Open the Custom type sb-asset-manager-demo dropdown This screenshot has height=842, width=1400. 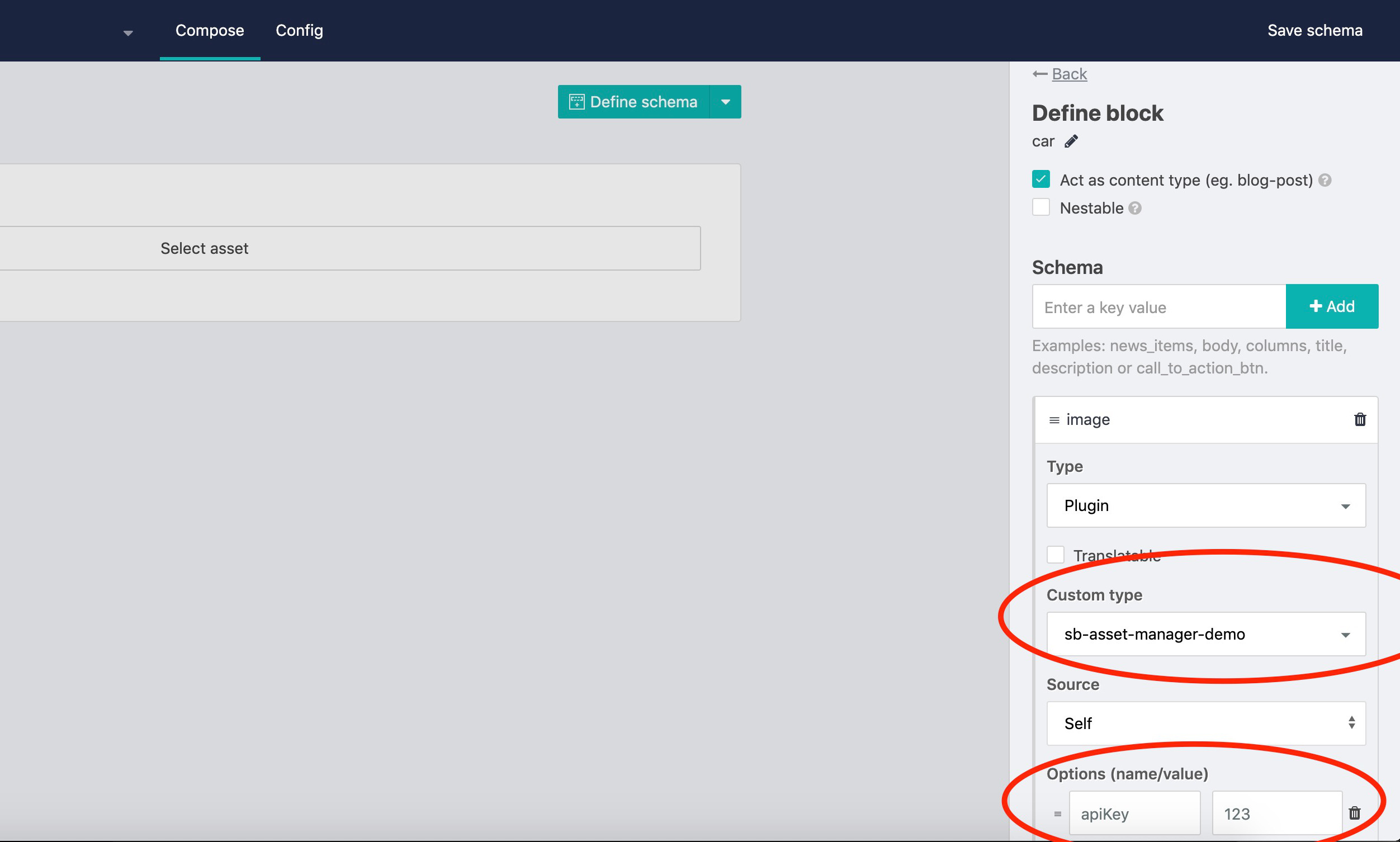(1205, 634)
